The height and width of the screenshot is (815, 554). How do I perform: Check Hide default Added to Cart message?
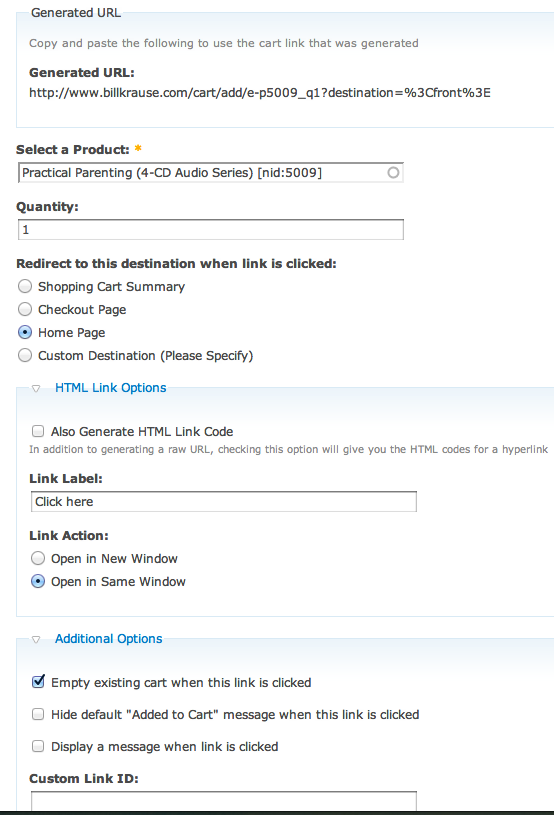(38, 714)
